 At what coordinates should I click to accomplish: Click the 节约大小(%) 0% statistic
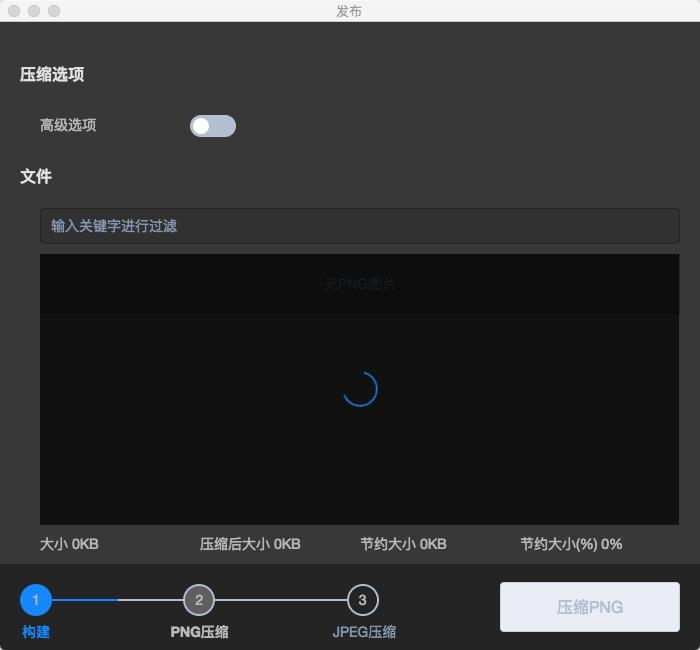[571, 544]
